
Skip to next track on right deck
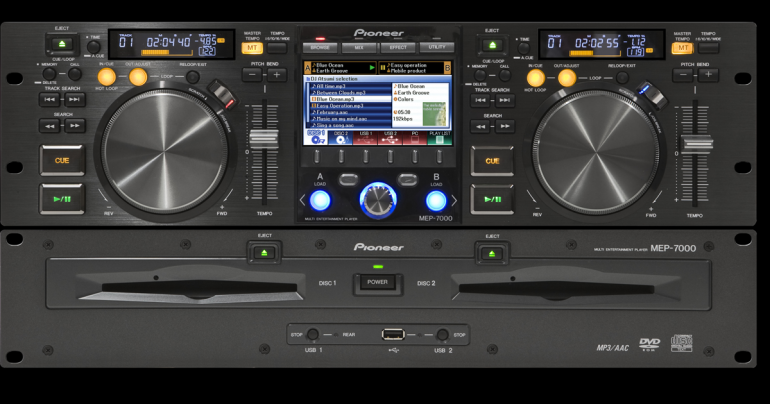click(x=504, y=100)
